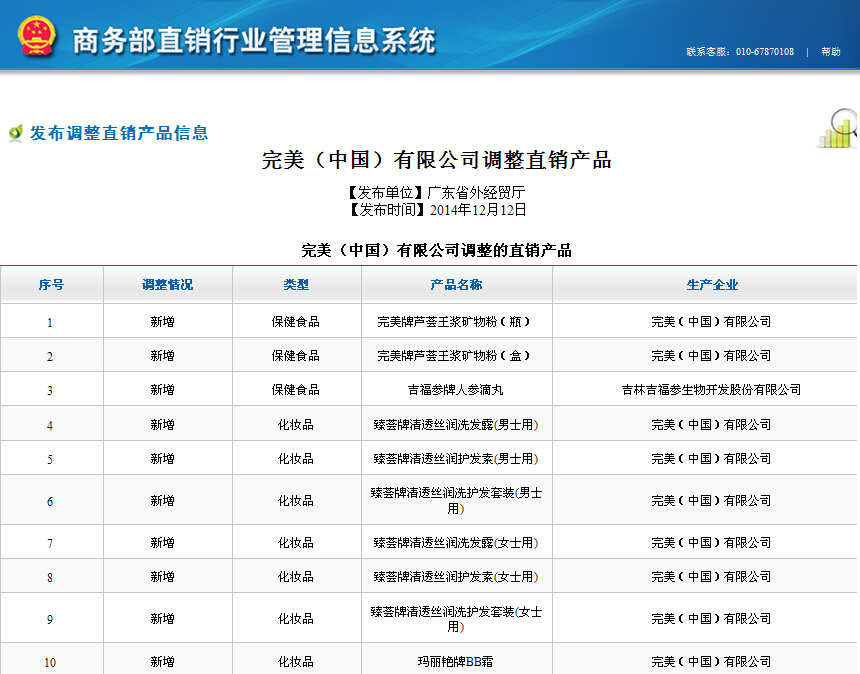The height and width of the screenshot is (674, 860).
Task: Select product 吉福参牌人参滴丸 in row 3
Action: pyautogui.click(x=455, y=390)
